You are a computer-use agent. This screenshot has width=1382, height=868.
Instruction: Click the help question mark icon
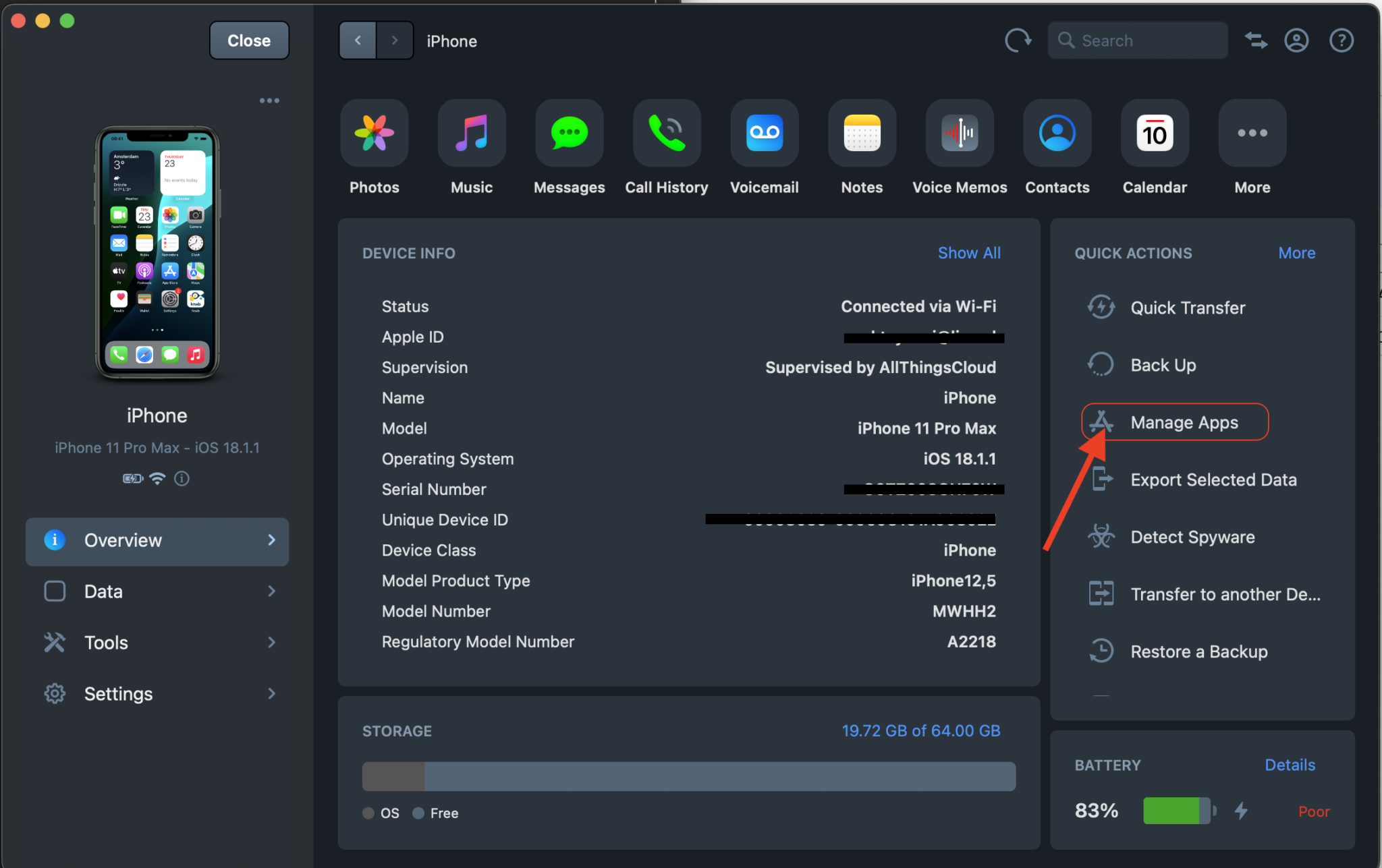click(1341, 40)
